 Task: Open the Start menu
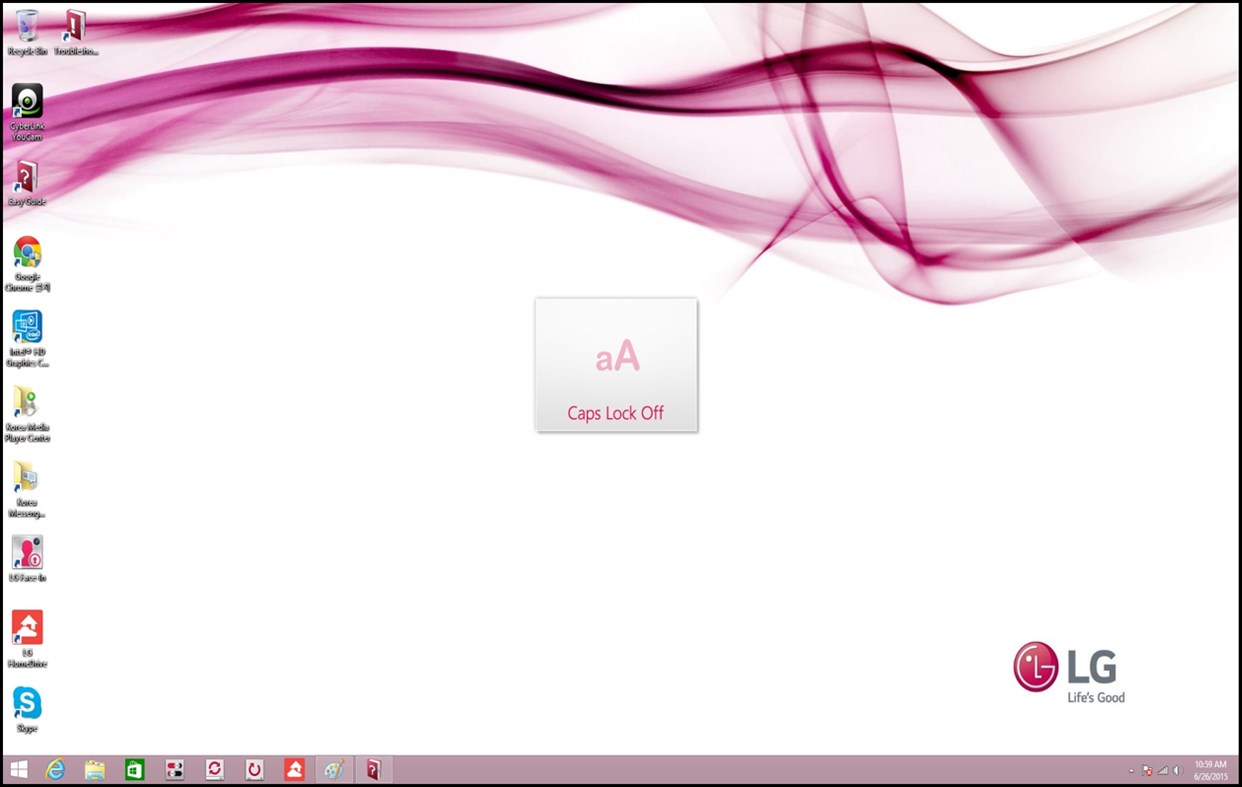[18, 769]
